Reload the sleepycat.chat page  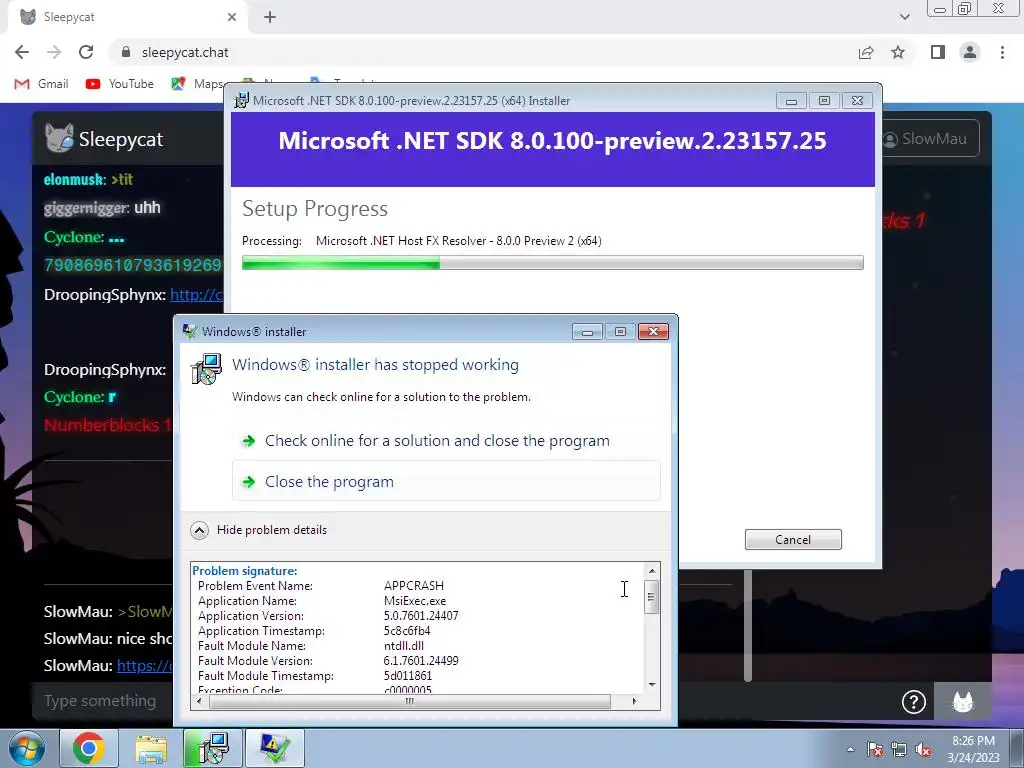click(86, 52)
